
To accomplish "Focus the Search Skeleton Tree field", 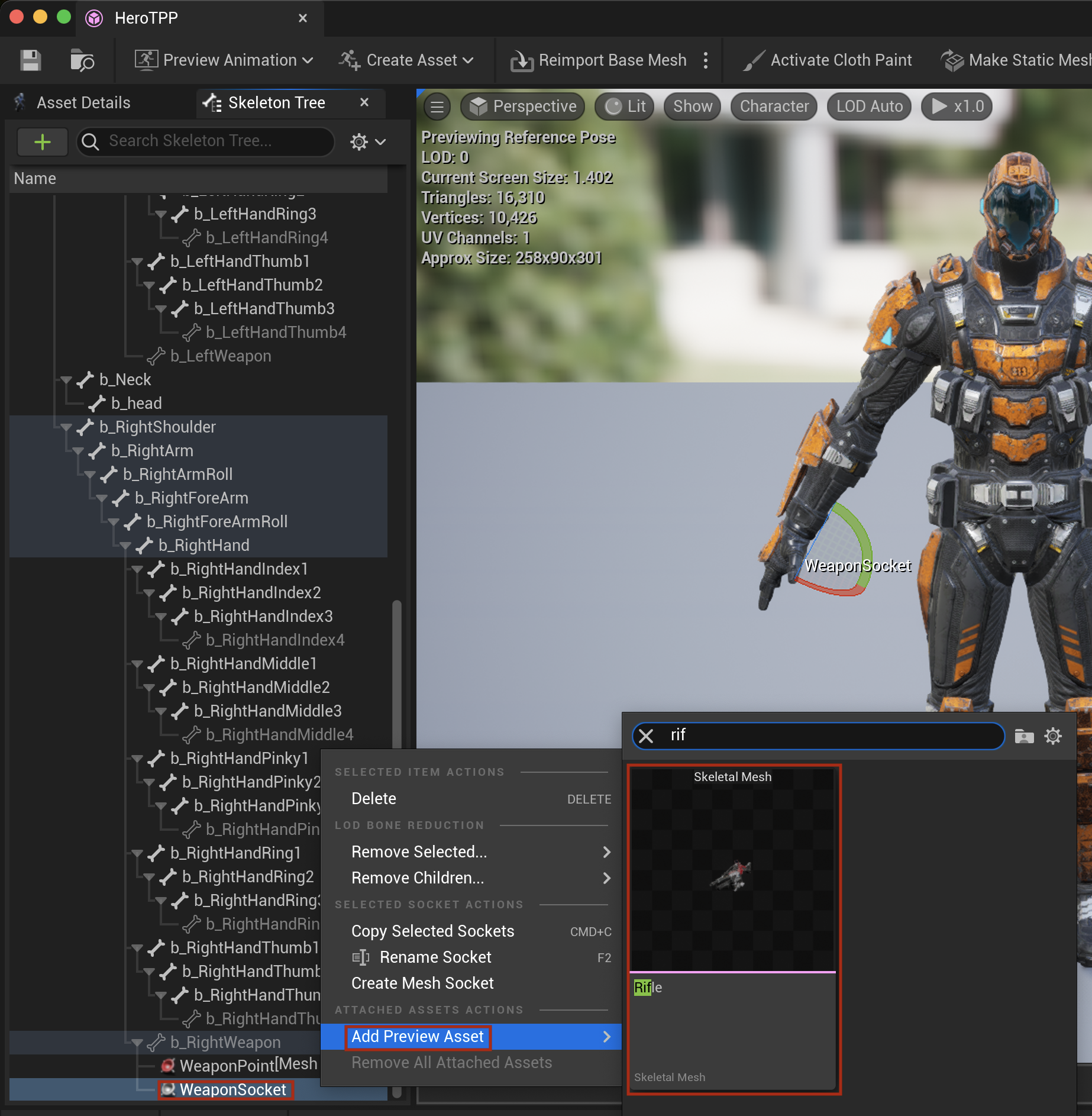I will coord(206,141).
